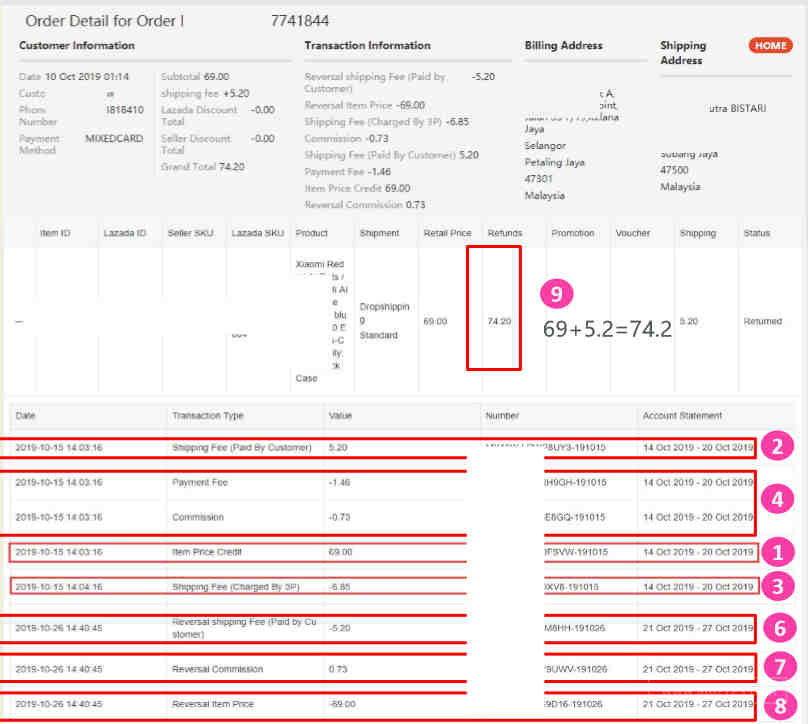Click the Refunds cell value 74.20
808x724 pixels.
point(499,322)
